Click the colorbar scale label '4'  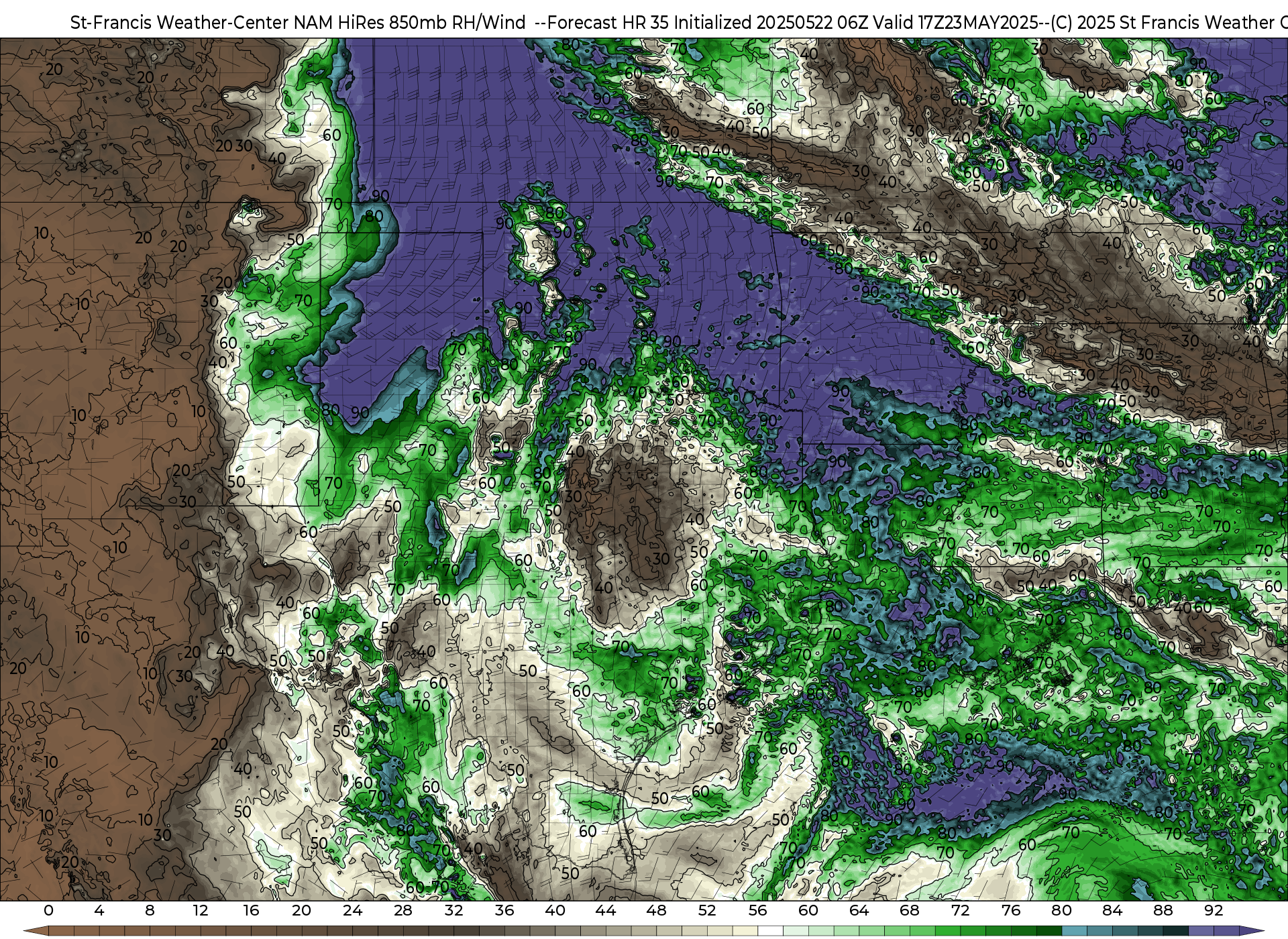(x=99, y=910)
